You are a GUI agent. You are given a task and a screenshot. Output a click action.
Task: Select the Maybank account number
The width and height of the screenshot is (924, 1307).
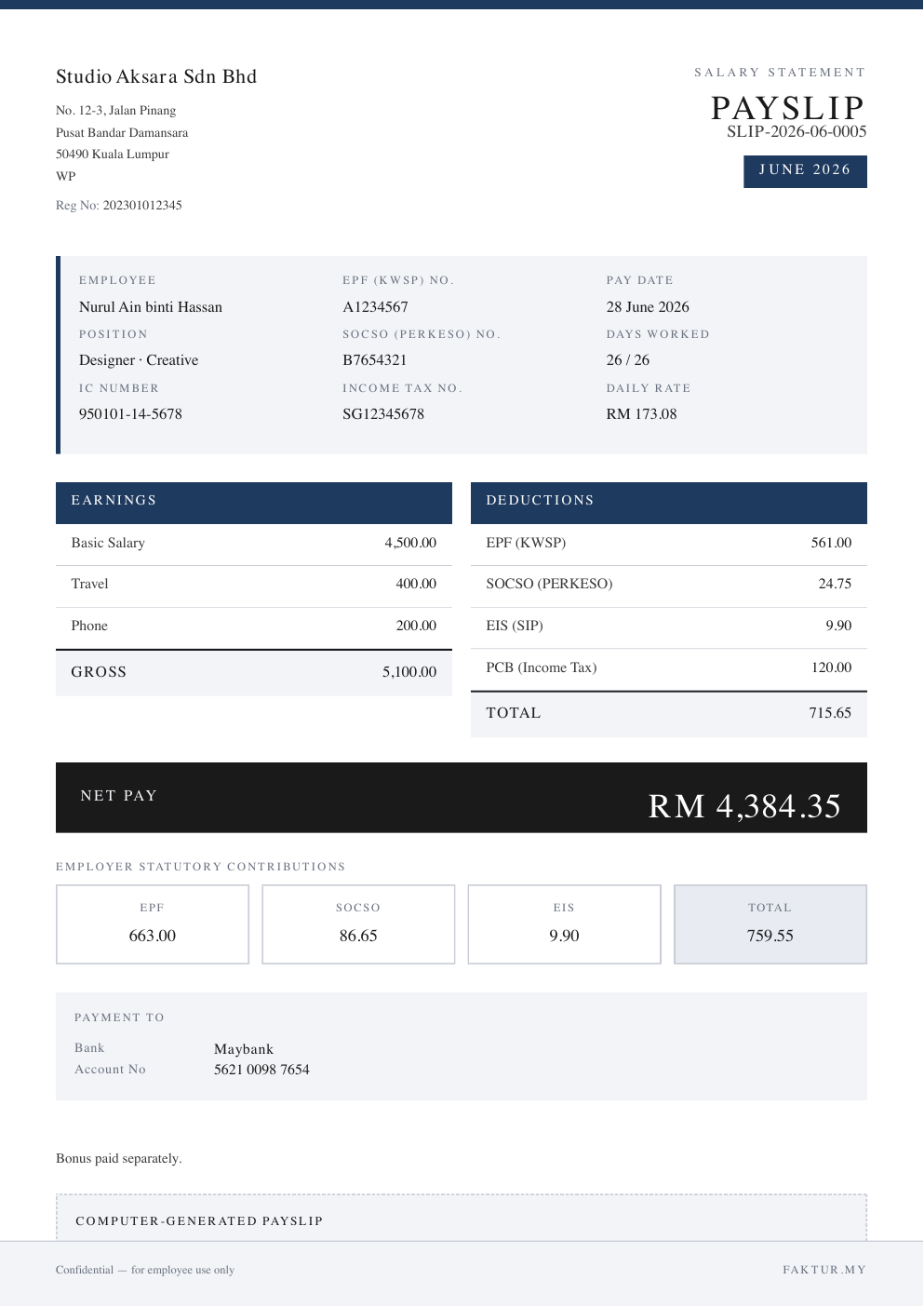coord(261,1071)
